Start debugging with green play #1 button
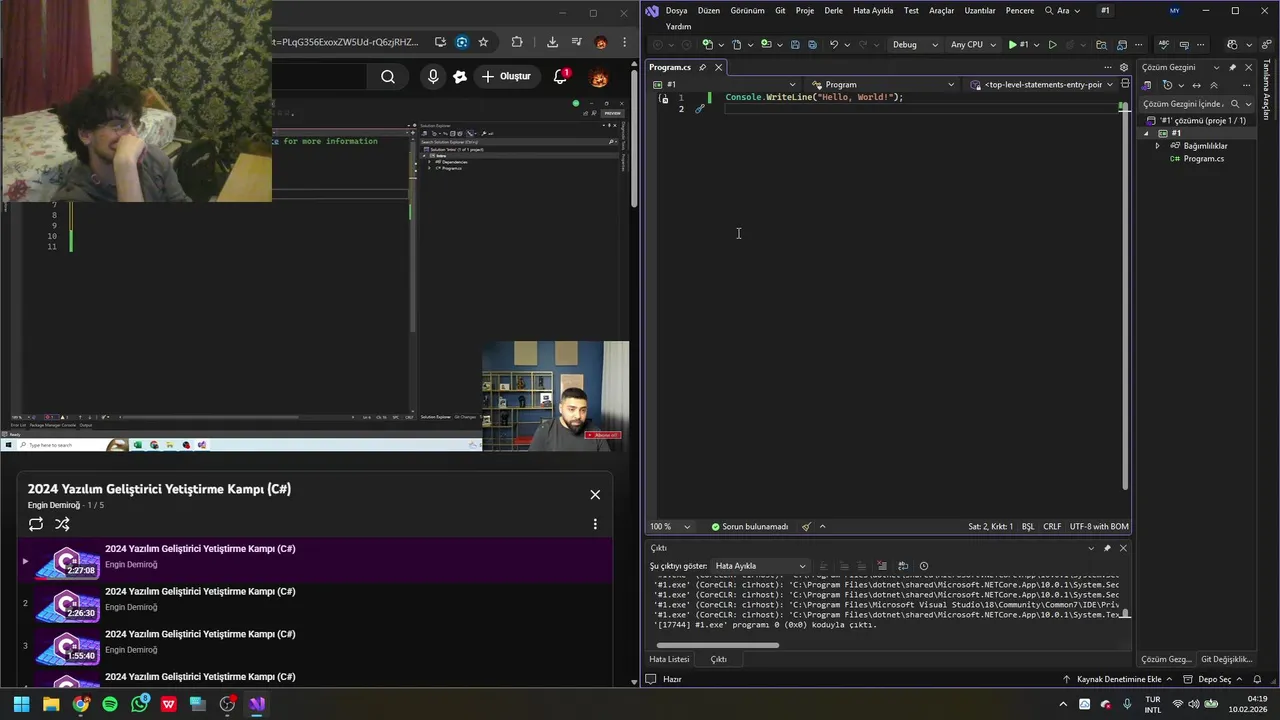The image size is (1280, 720). pyautogui.click(x=1019, y=45)
